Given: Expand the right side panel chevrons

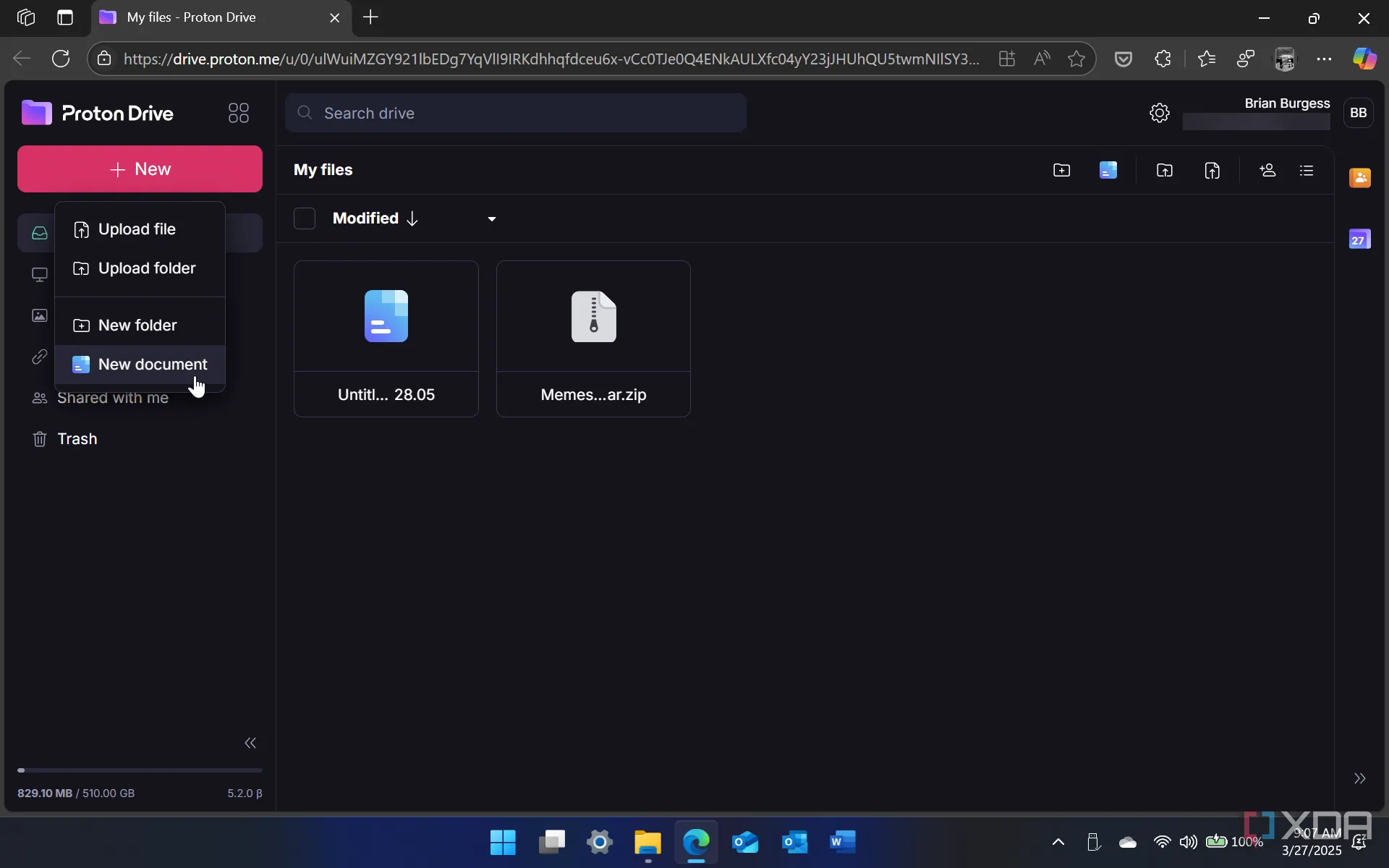Looking at the screenshot, I should click(1360, 778).
